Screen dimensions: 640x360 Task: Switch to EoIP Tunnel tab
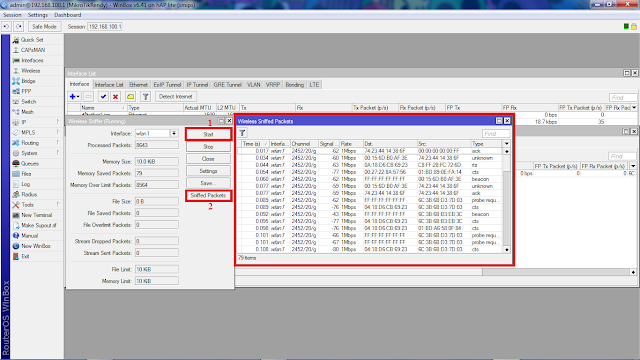[167, 84]
